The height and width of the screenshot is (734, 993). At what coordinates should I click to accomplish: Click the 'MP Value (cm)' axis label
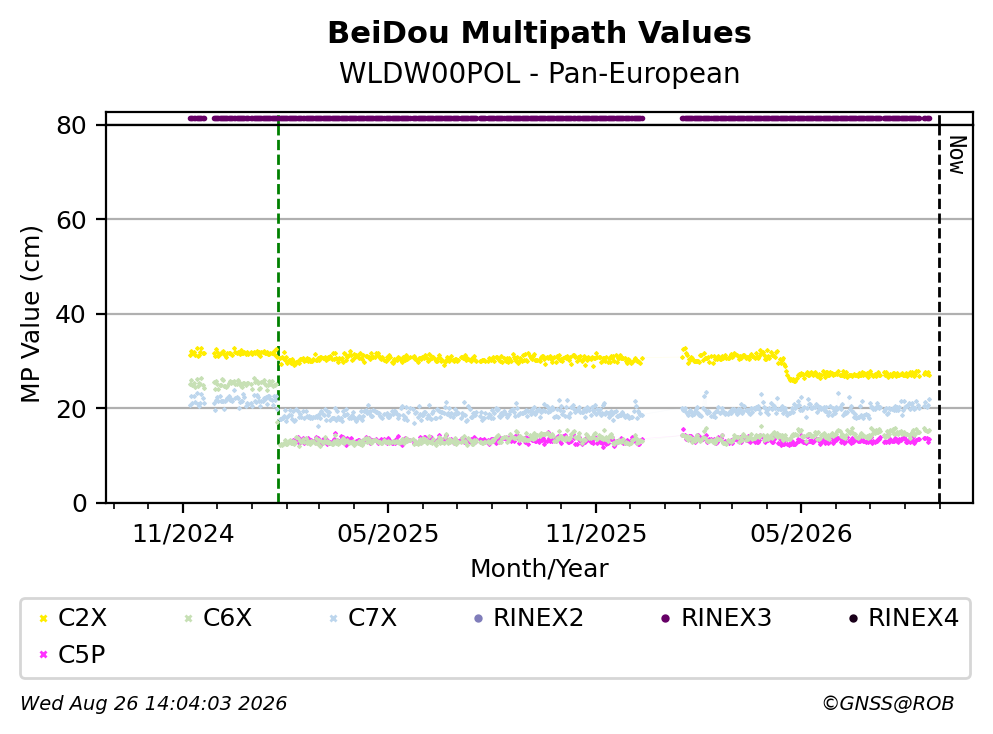click(30, 315)
